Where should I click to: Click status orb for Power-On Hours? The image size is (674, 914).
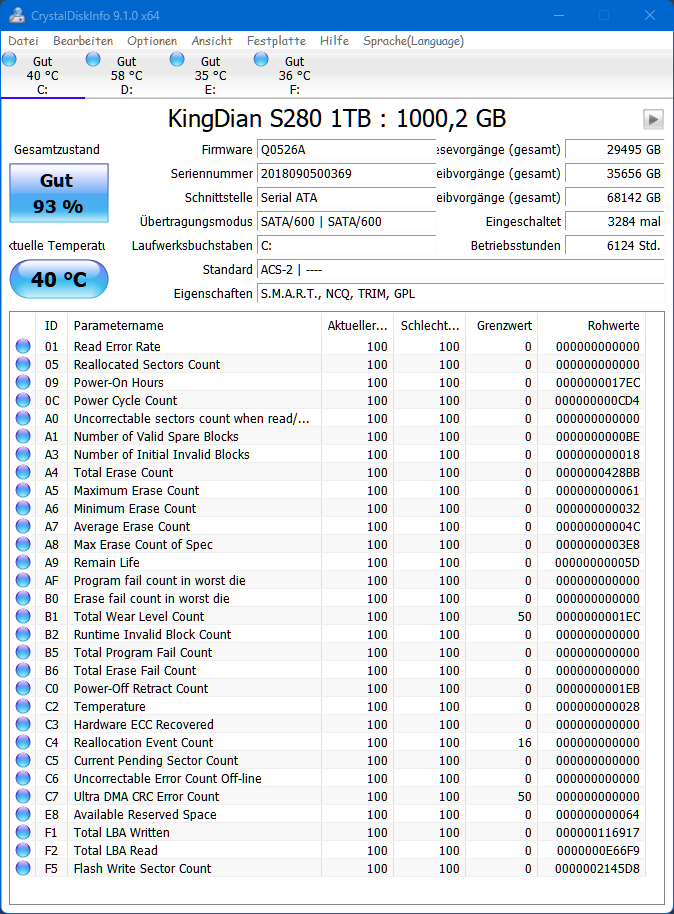23,382
